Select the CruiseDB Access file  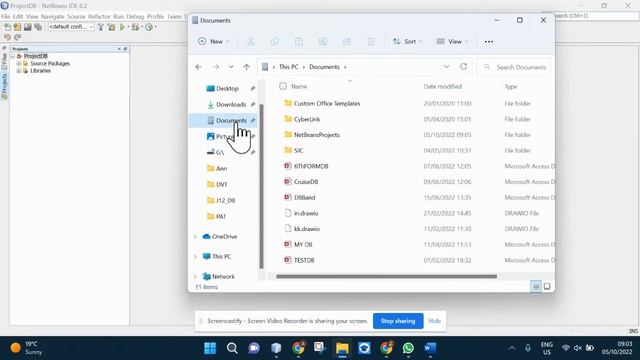point(306,182)
